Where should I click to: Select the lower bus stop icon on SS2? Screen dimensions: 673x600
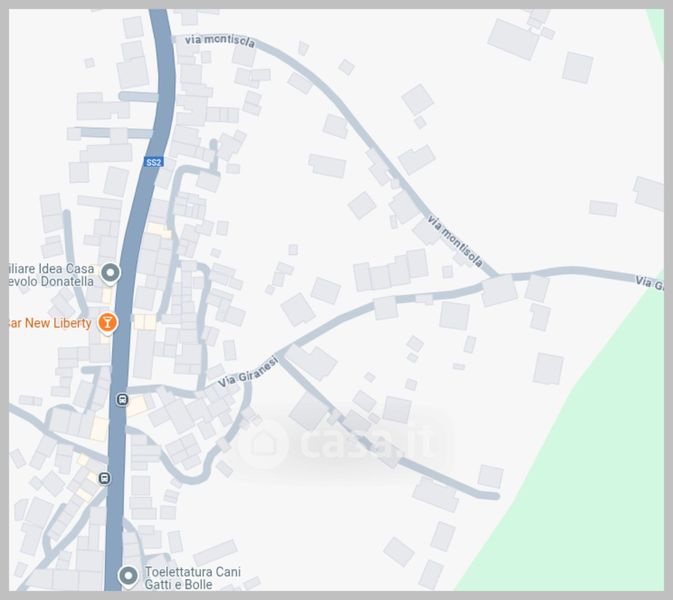(x=104, y=478)
